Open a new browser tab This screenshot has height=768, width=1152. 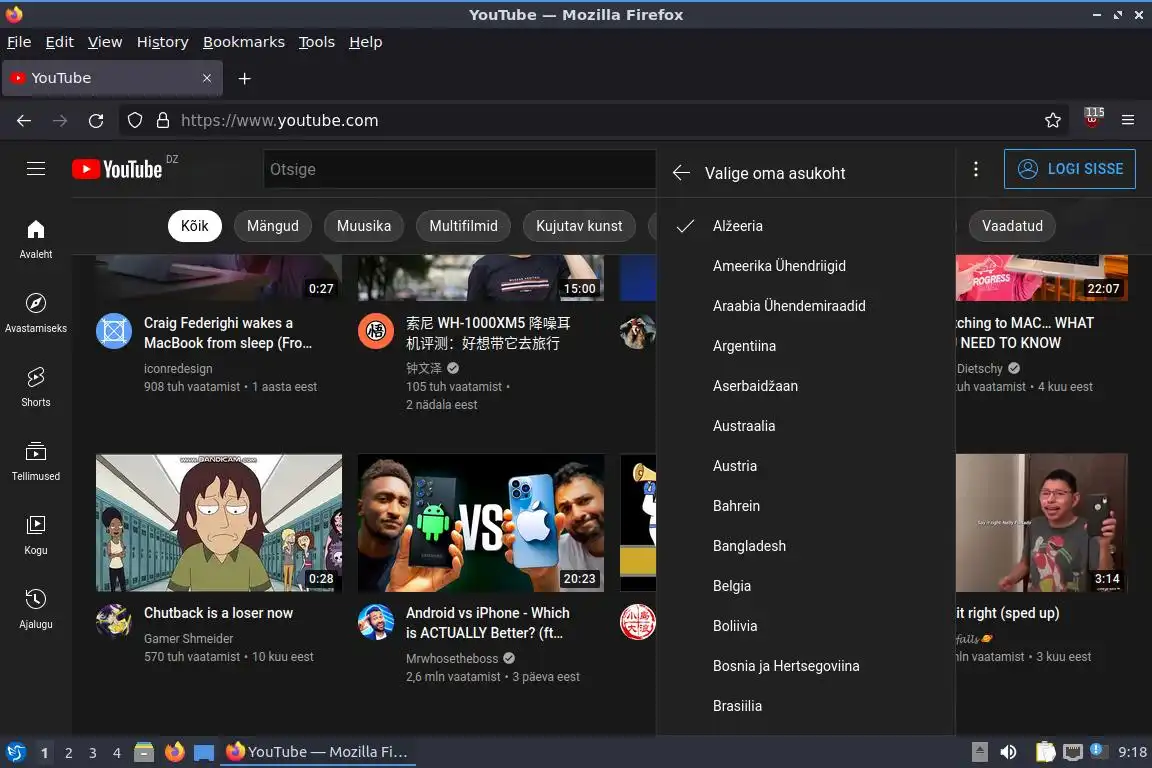pyautogui.click(x=245, y=79)
